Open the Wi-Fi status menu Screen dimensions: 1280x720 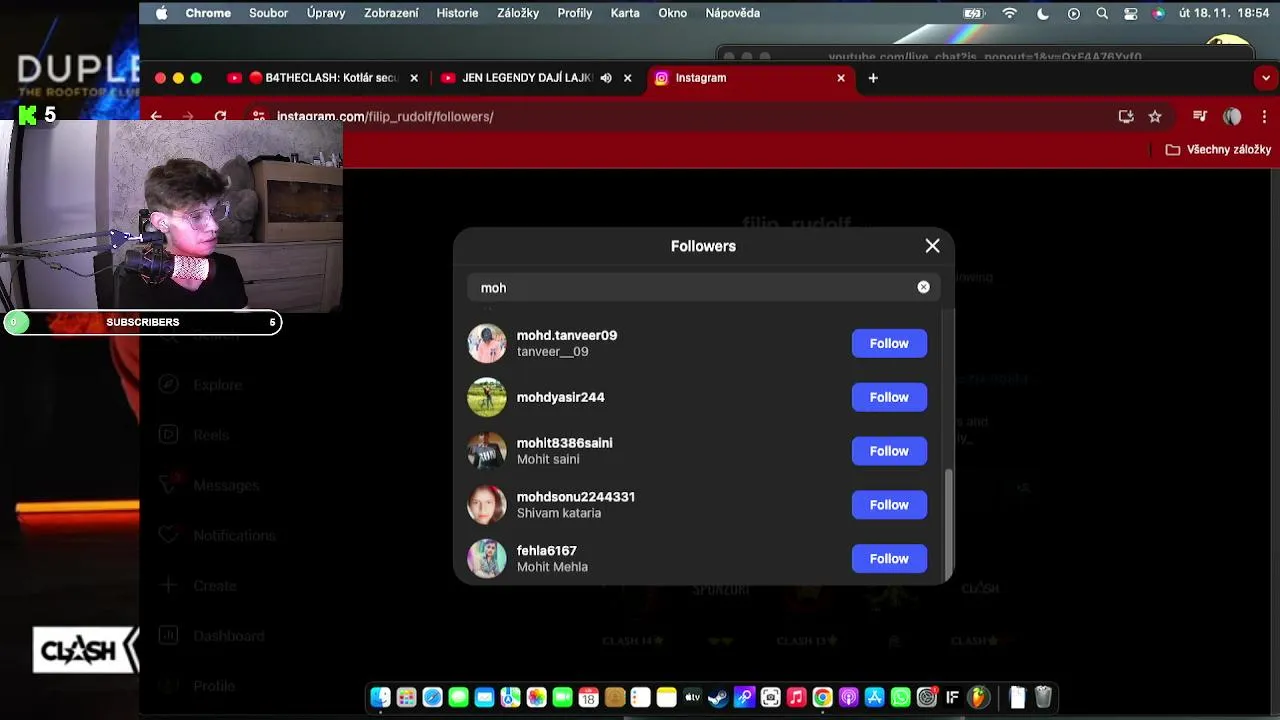coord(1009,13)
